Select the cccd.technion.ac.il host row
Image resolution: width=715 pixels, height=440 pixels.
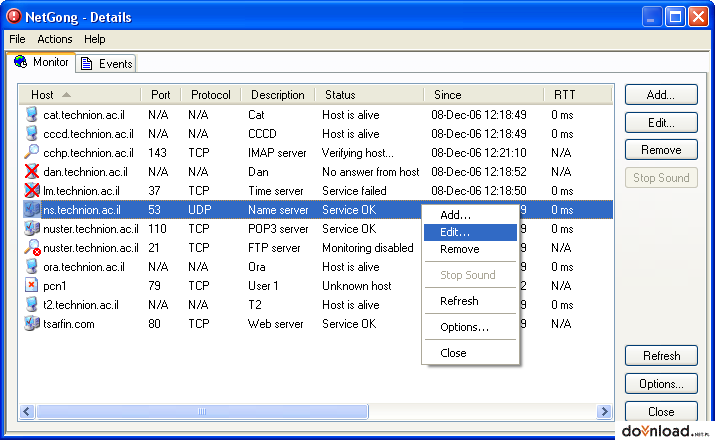(317, 134)
